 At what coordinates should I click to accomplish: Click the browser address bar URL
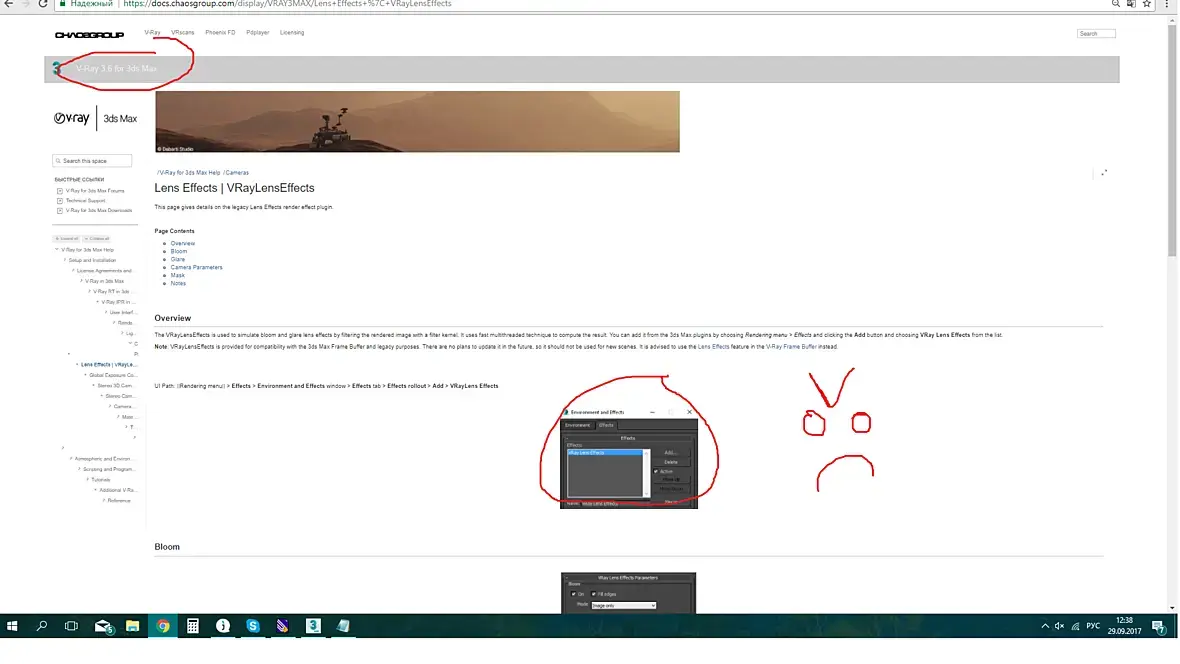(x=287, y=4)
